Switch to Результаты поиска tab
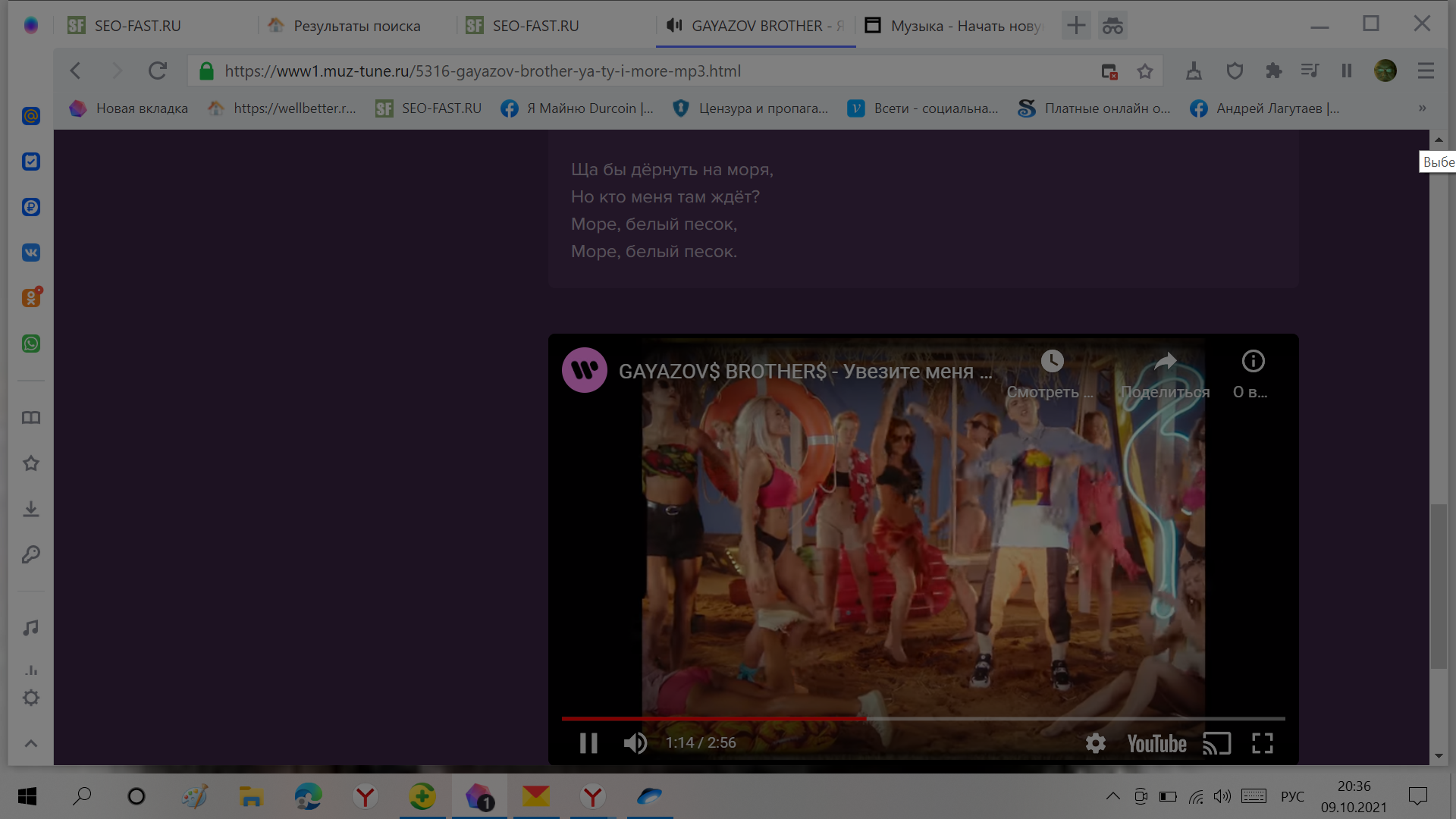1456x819 pixels. pyautogui.click(x=356, y=26)
